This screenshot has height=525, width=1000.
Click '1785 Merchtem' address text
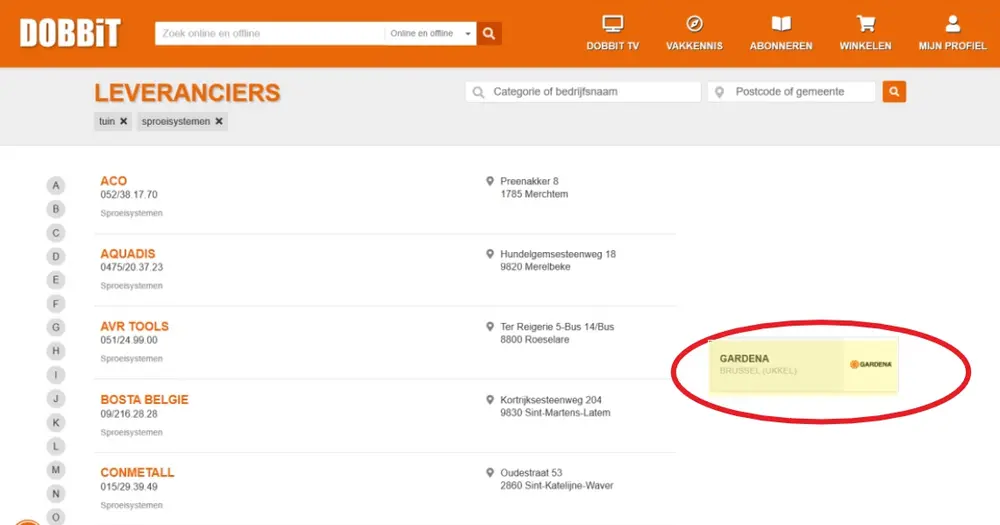534,194
